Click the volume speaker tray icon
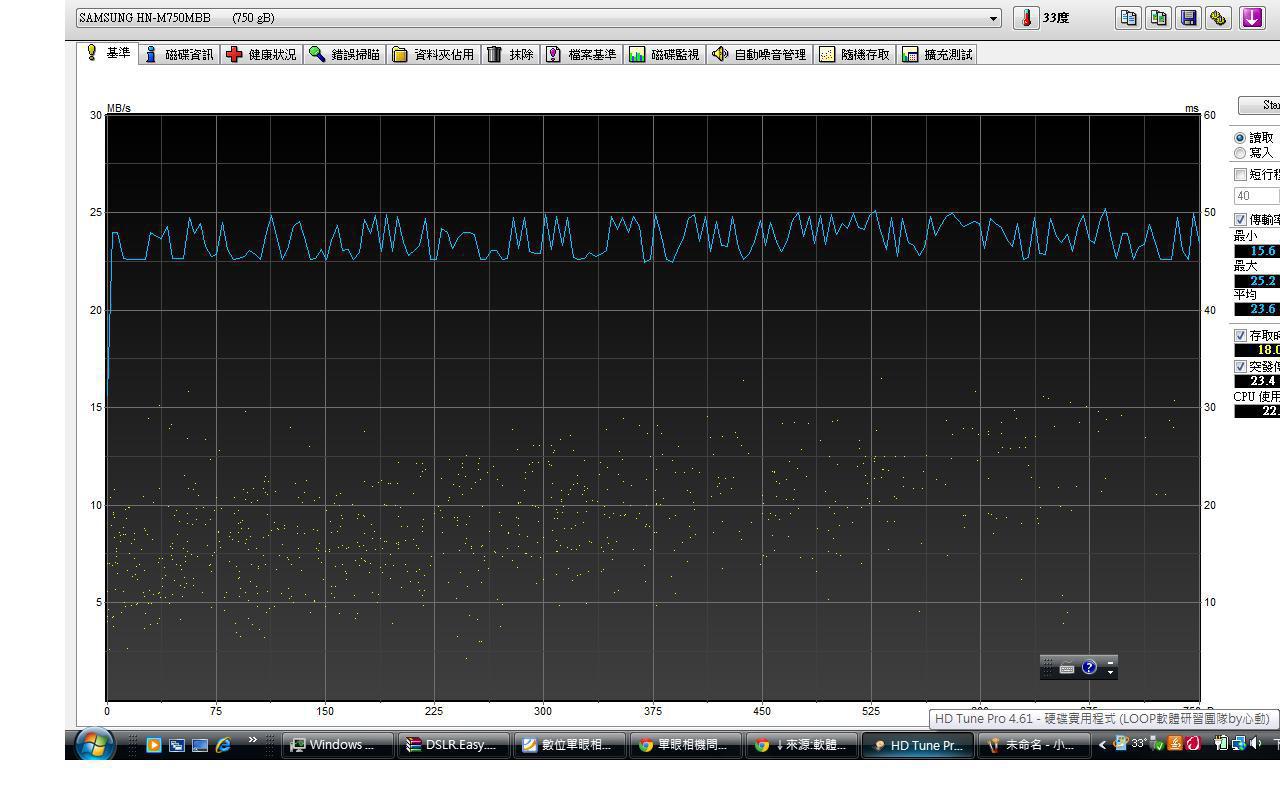This screenshot has width=1280, height=800. 1255,744
